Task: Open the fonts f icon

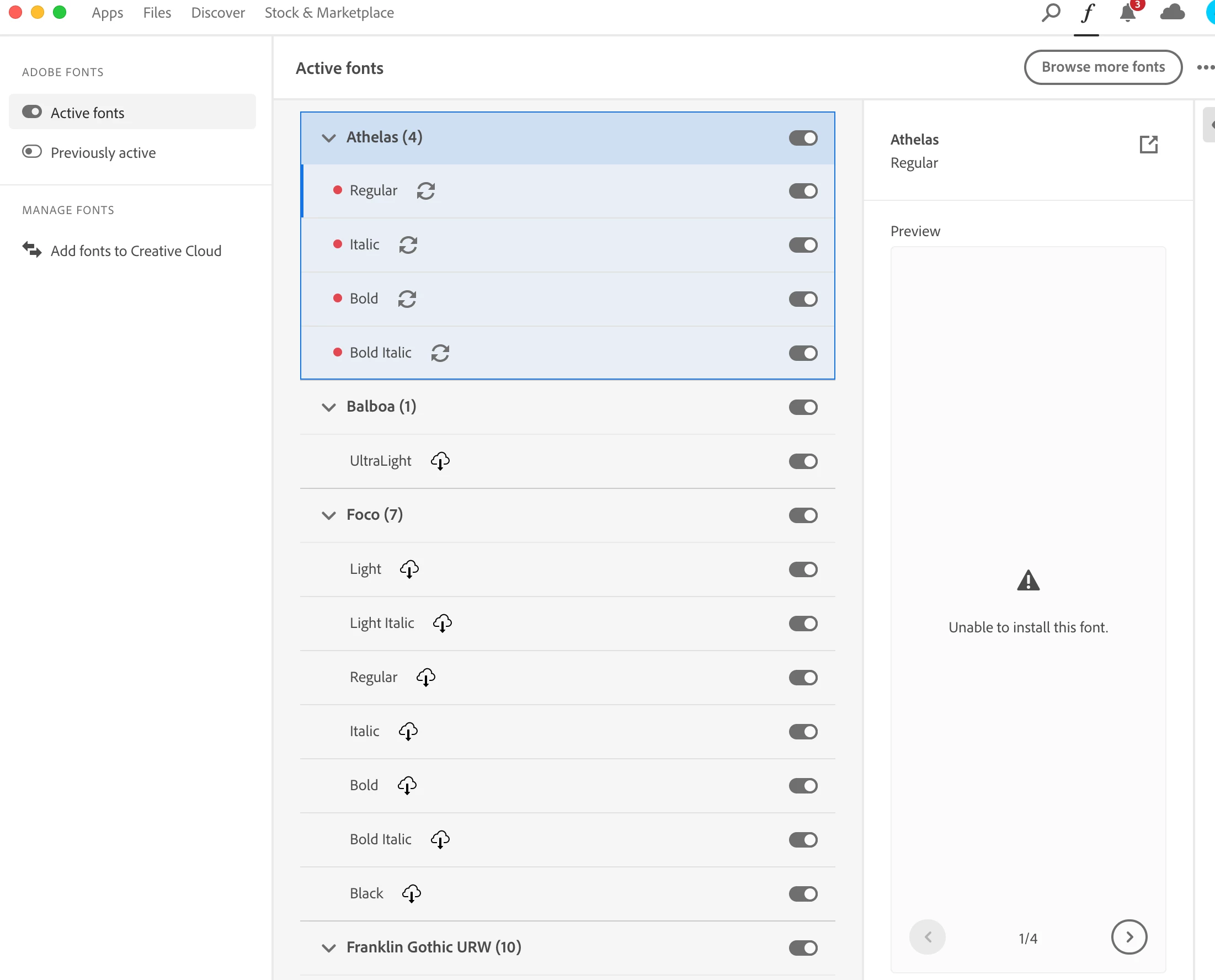Action: point(1087,13)
